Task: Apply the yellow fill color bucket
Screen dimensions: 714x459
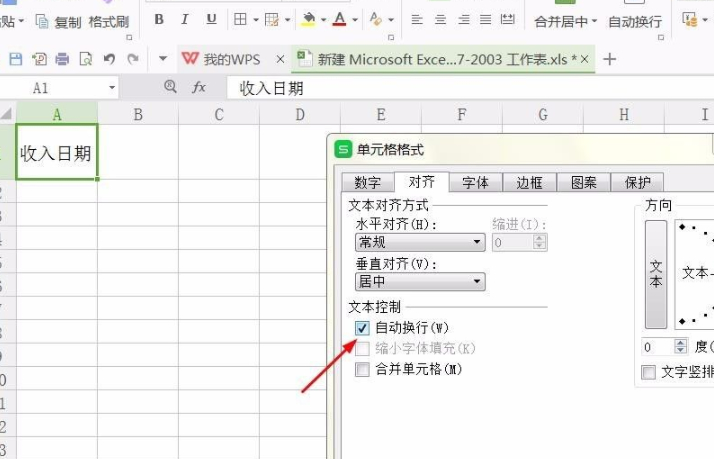Action: coord(309,19)
